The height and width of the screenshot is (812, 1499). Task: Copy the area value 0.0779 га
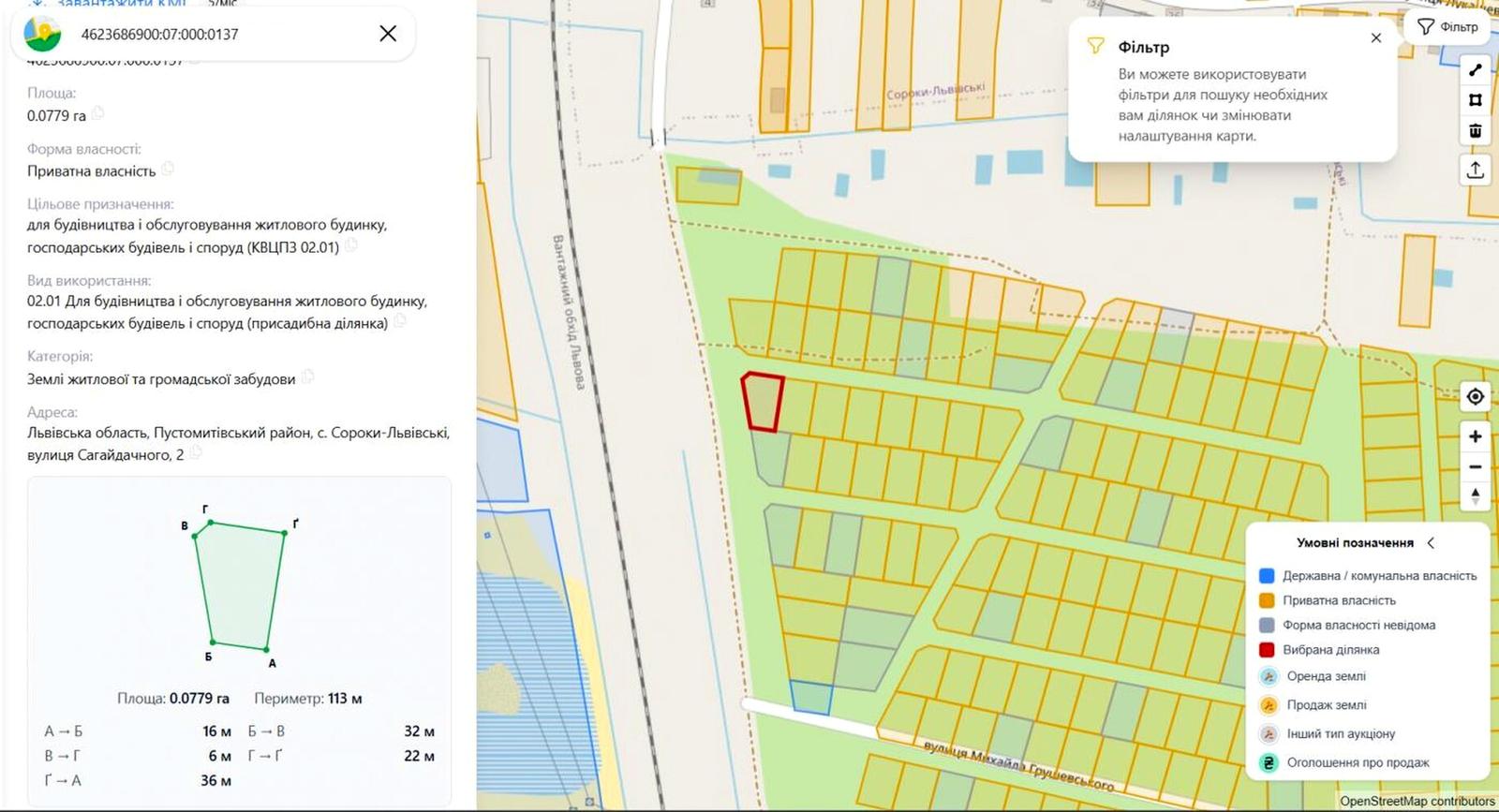[98, 114]
